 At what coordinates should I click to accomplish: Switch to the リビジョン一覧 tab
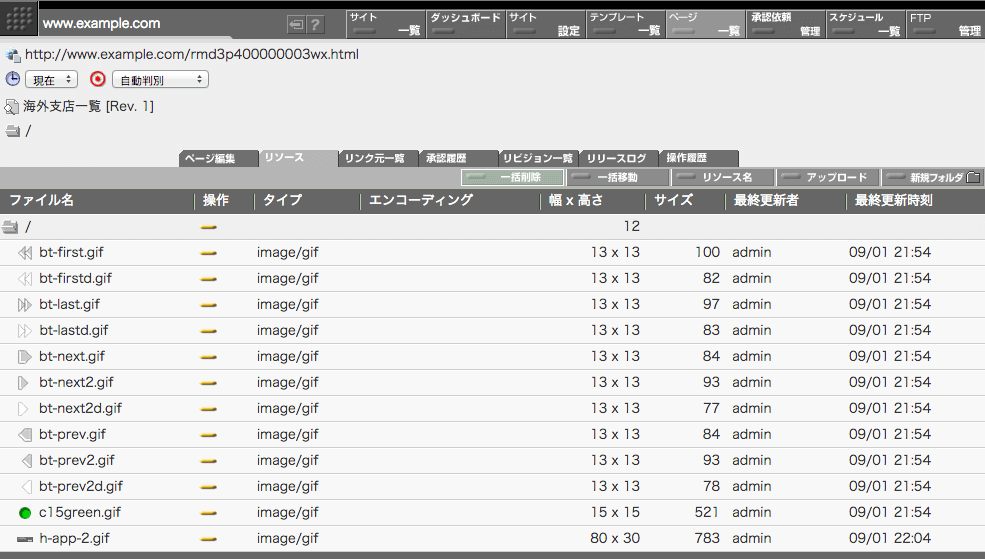[538, 158]
